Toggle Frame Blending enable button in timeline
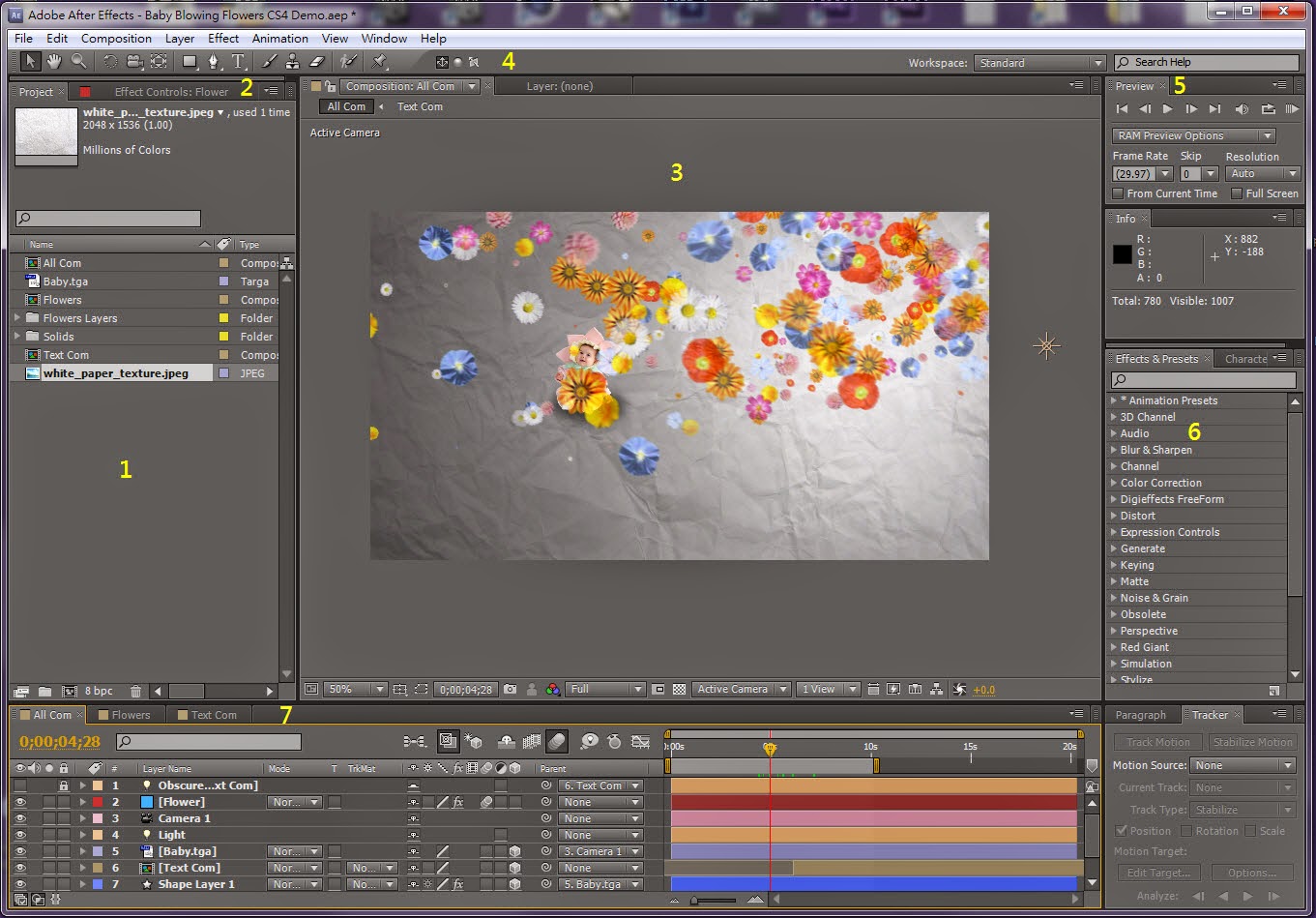 coord(531,741)
